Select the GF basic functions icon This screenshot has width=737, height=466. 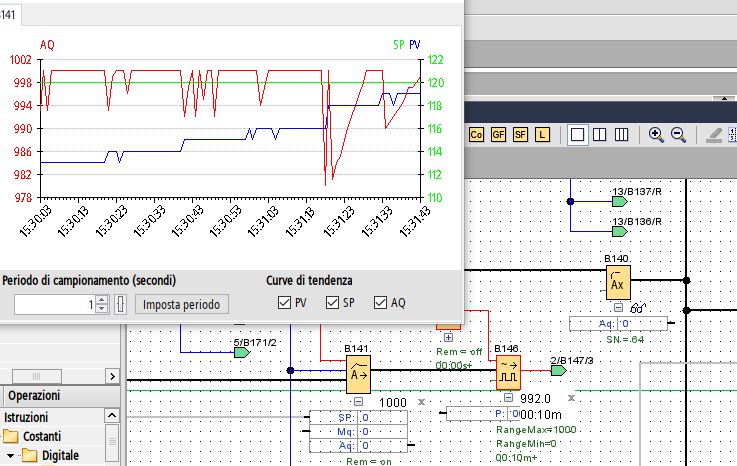click(498, 134)
